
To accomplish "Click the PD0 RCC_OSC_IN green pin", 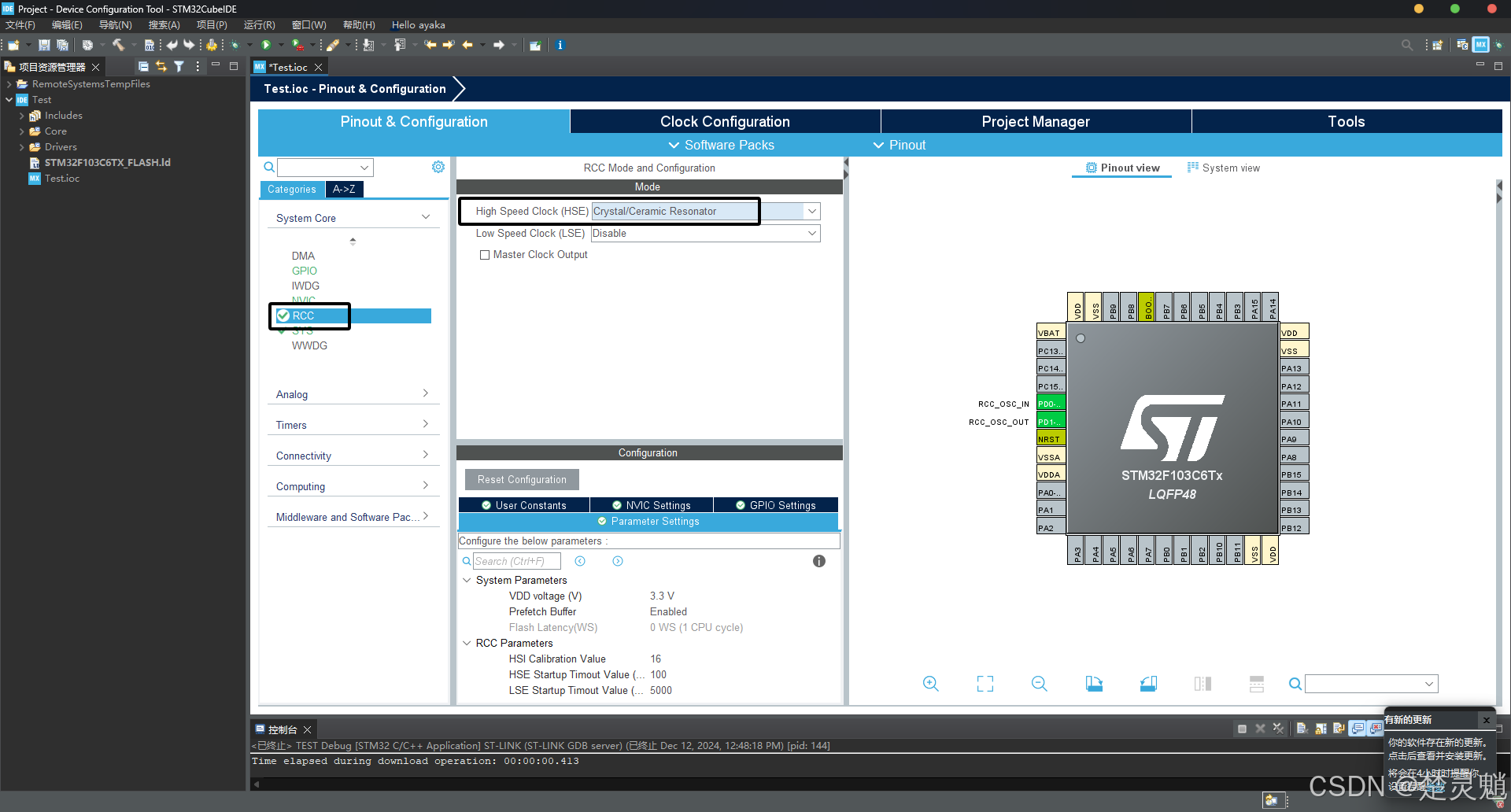I will (1051, 404).
